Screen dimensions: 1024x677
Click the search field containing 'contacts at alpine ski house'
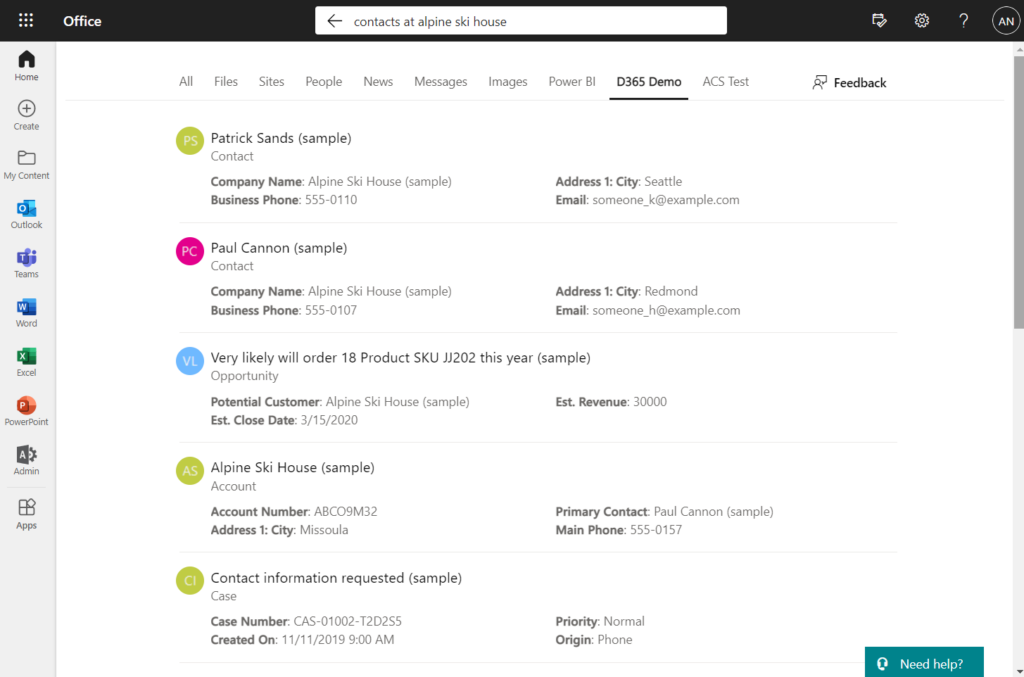[530, 21]
